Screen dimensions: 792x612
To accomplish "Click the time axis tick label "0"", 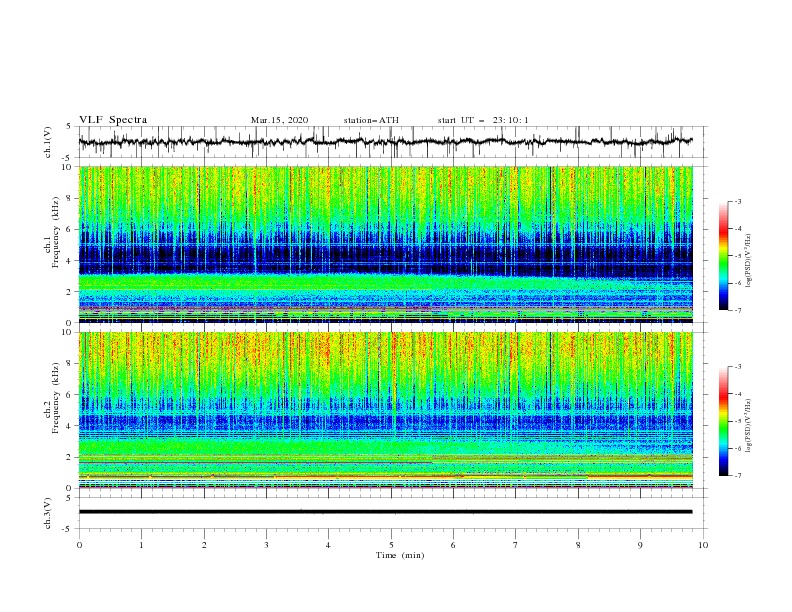I will [x=79, y=545].
